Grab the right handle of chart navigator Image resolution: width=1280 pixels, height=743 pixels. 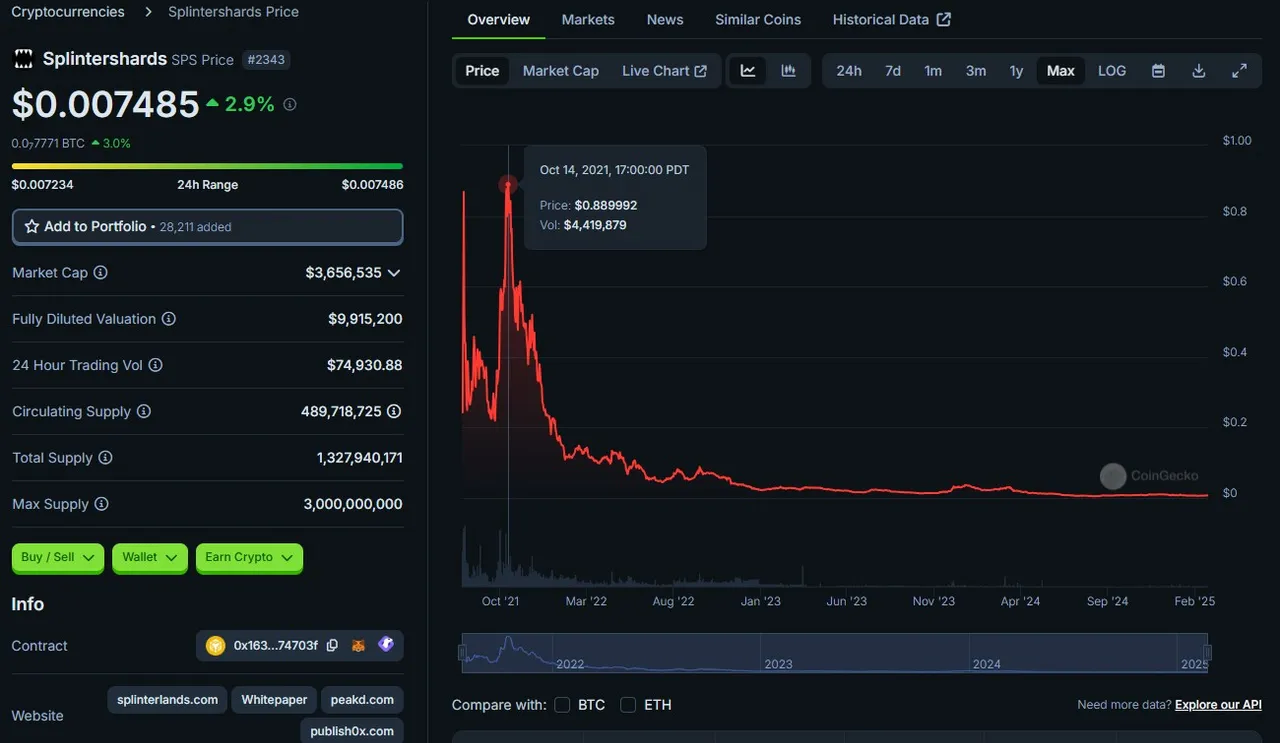(x=1208, y=653)
